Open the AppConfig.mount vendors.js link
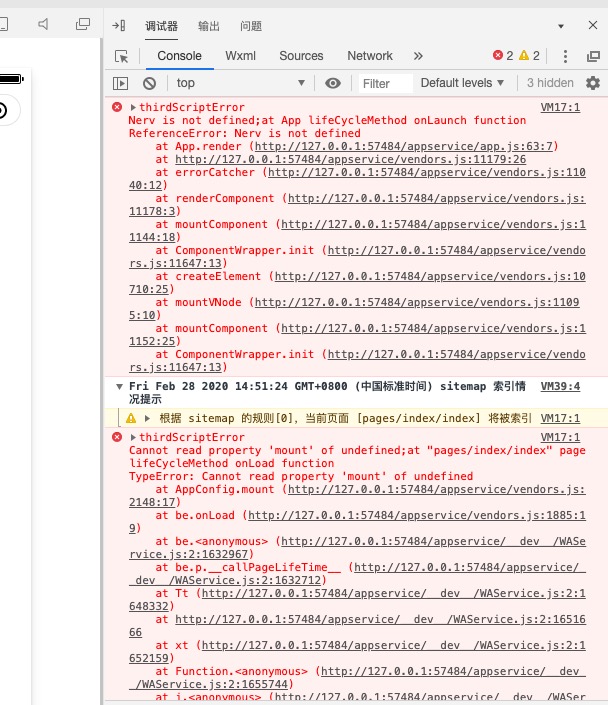Screen dimensions: 608x705 coord(436,490)
